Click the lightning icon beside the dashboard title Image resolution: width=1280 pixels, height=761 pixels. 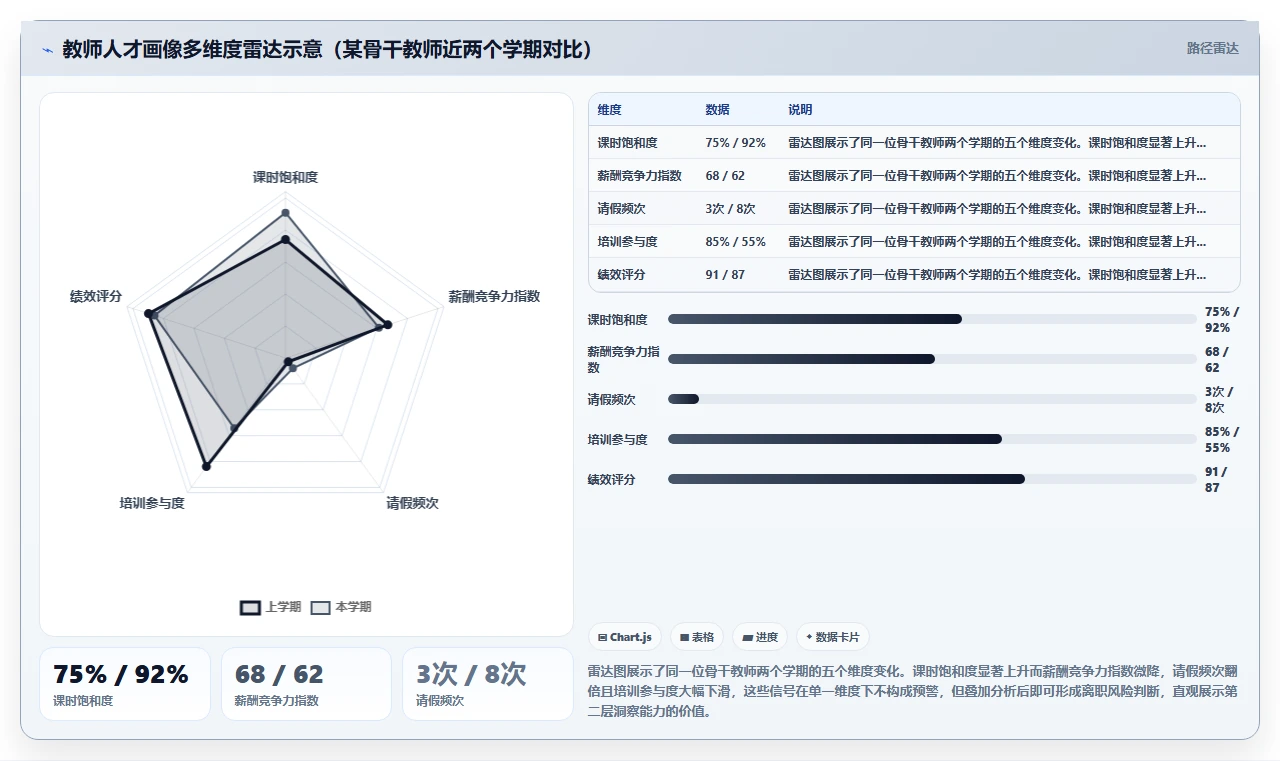click(47, 50)
